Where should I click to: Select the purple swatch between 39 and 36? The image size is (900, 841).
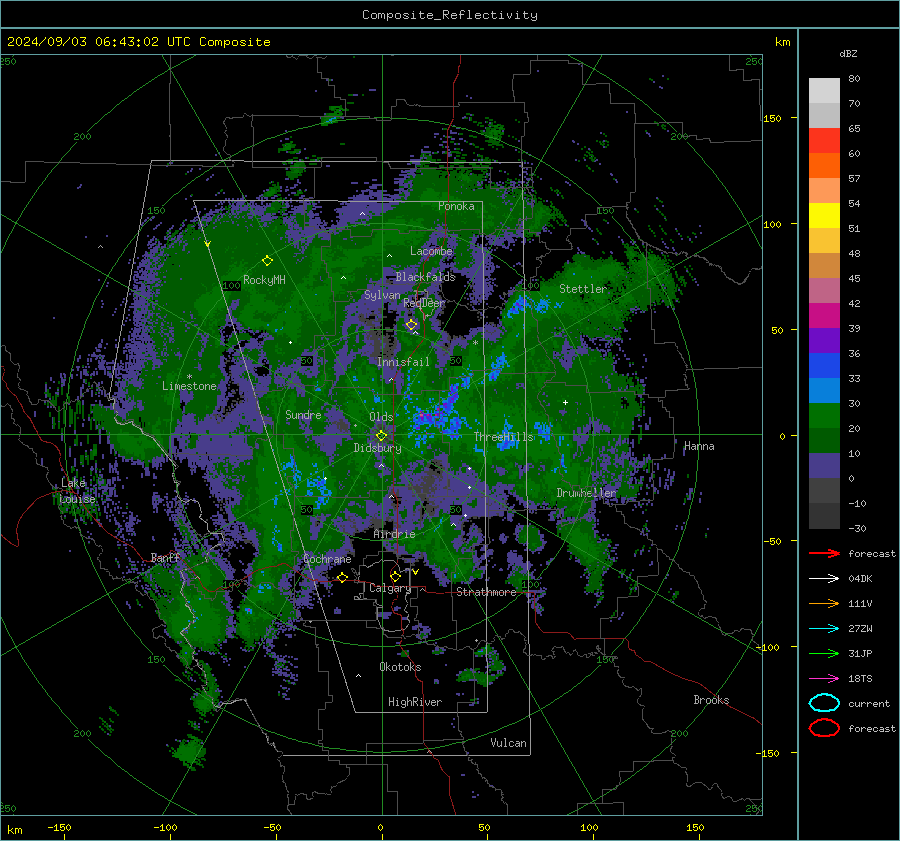point(824,341)
